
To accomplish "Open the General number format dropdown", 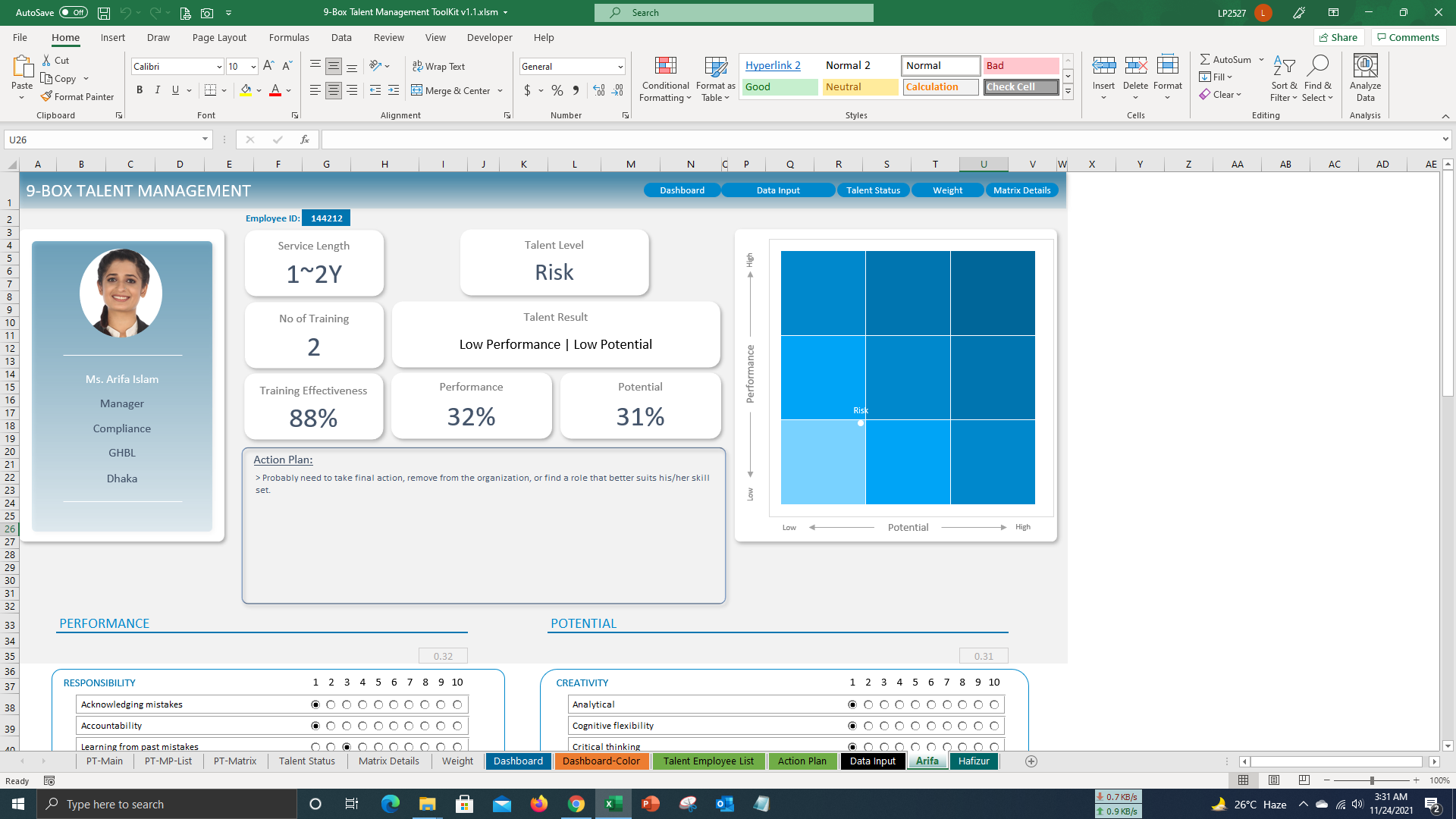I will coord(618,67).
